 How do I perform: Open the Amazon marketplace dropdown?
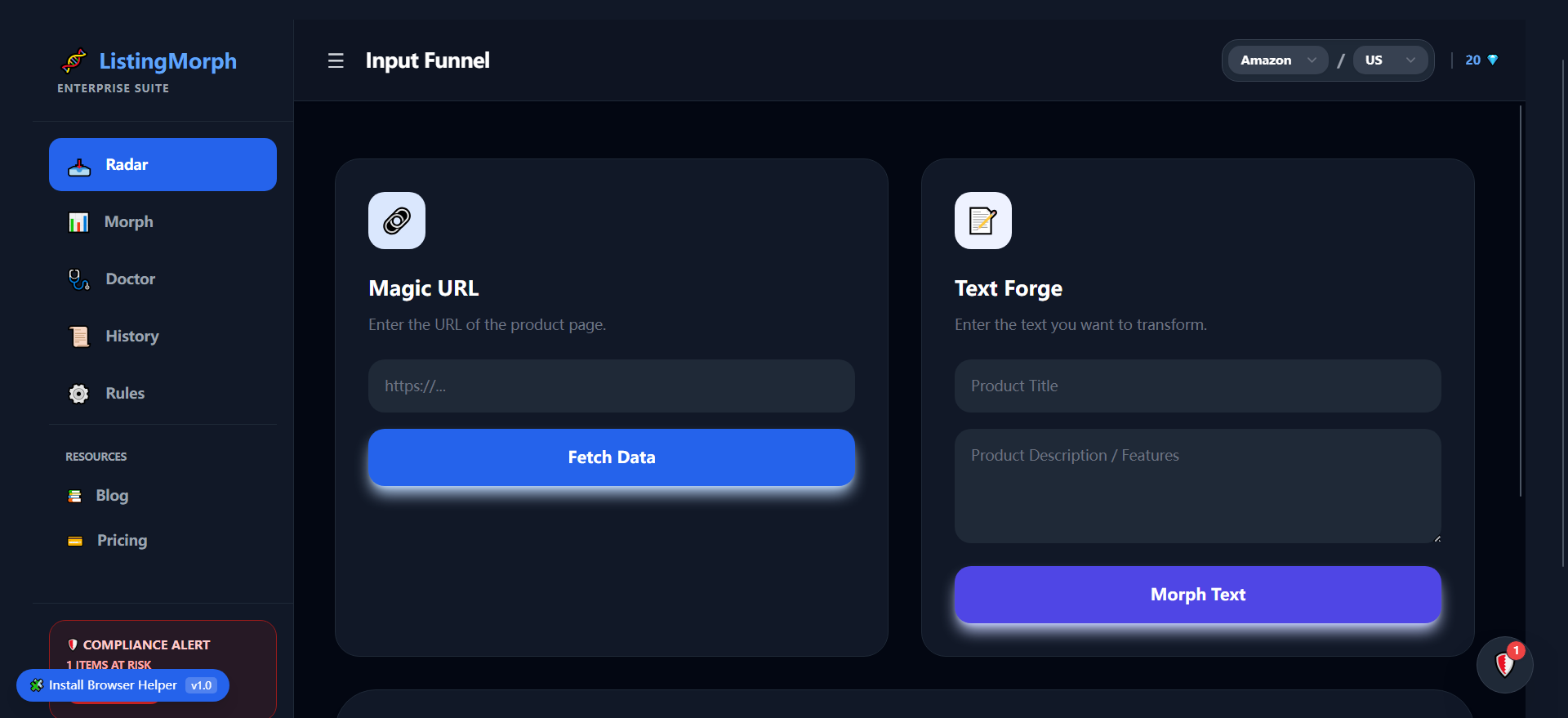pyautogui.click(x=1276, y=60)
